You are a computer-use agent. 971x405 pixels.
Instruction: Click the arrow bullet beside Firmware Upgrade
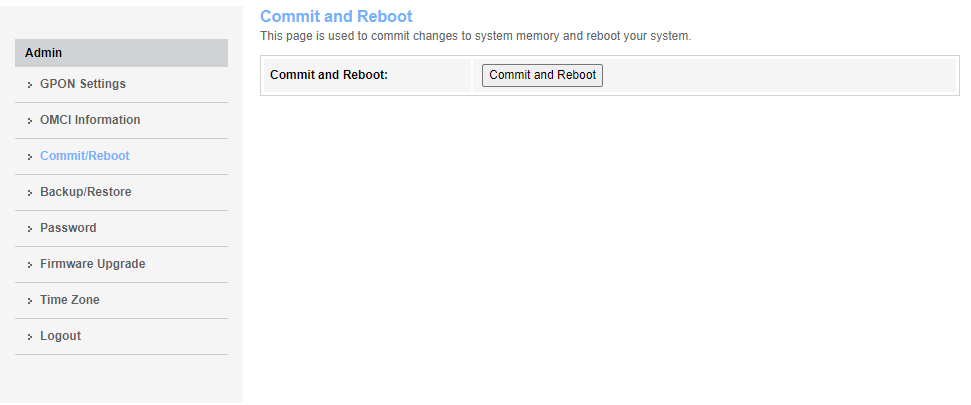pyautogui.click(x=31, y=265)
